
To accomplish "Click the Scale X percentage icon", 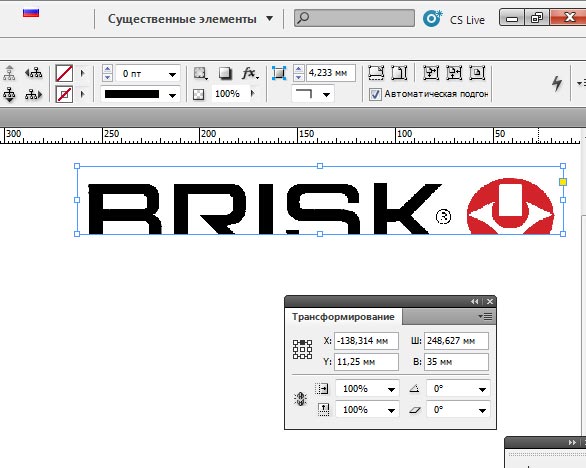I will (x=322, y=388).
